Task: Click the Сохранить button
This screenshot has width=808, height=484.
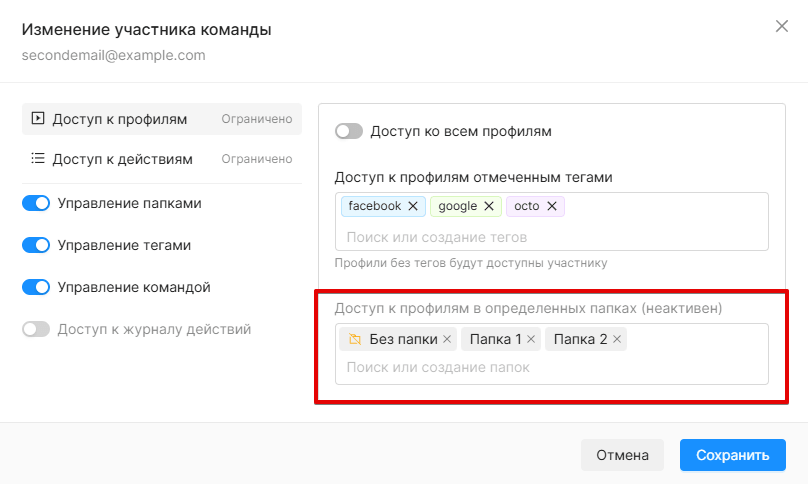Action: (732, 455)
